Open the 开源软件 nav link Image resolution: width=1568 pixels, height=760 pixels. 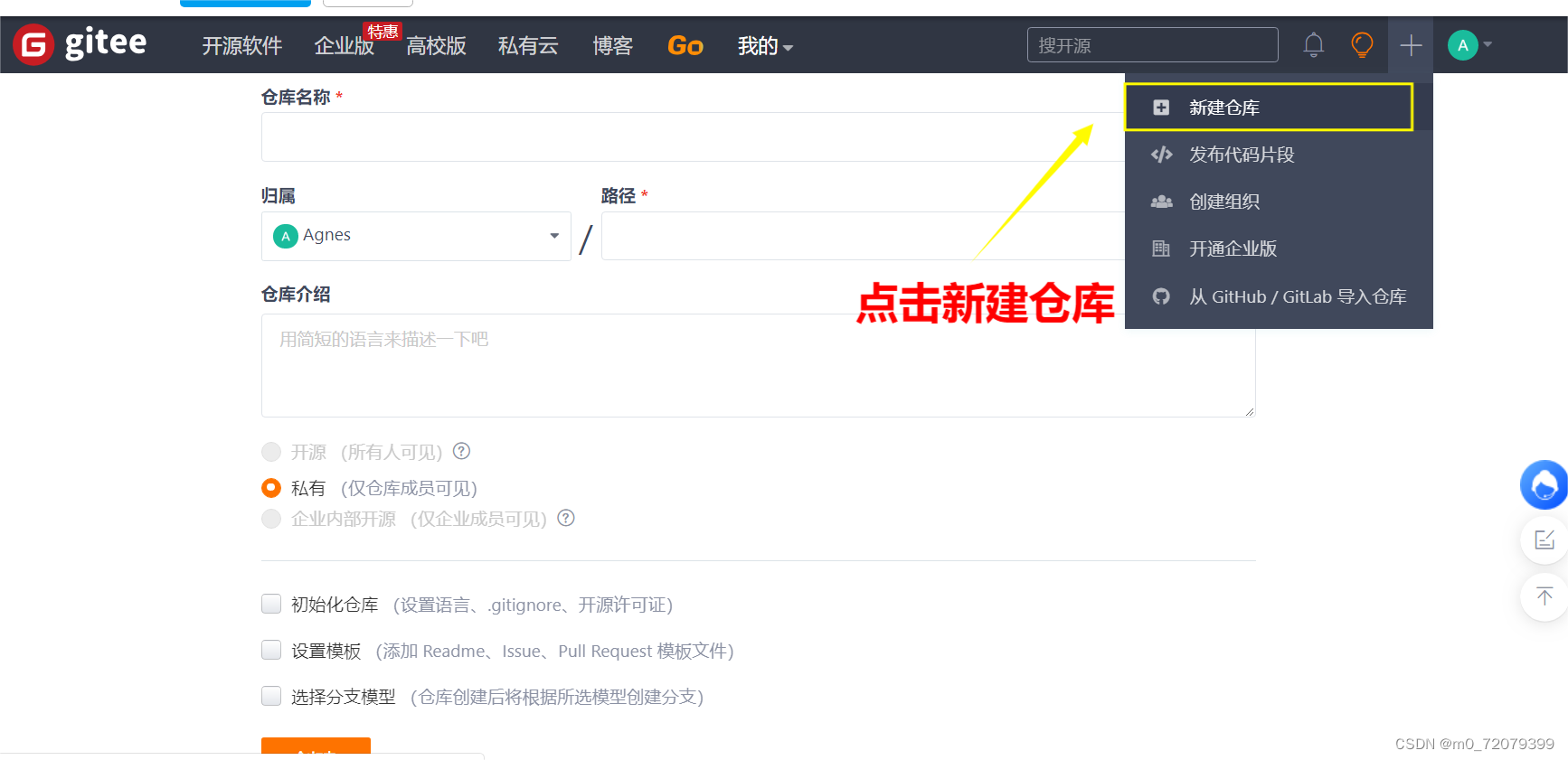click(241, 46)
